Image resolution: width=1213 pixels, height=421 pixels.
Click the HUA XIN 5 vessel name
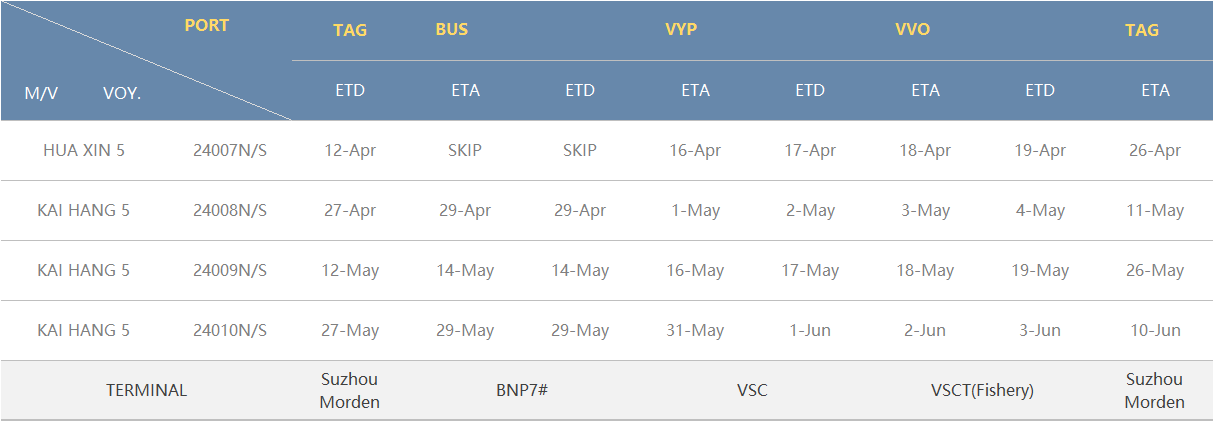coord(84,150)
